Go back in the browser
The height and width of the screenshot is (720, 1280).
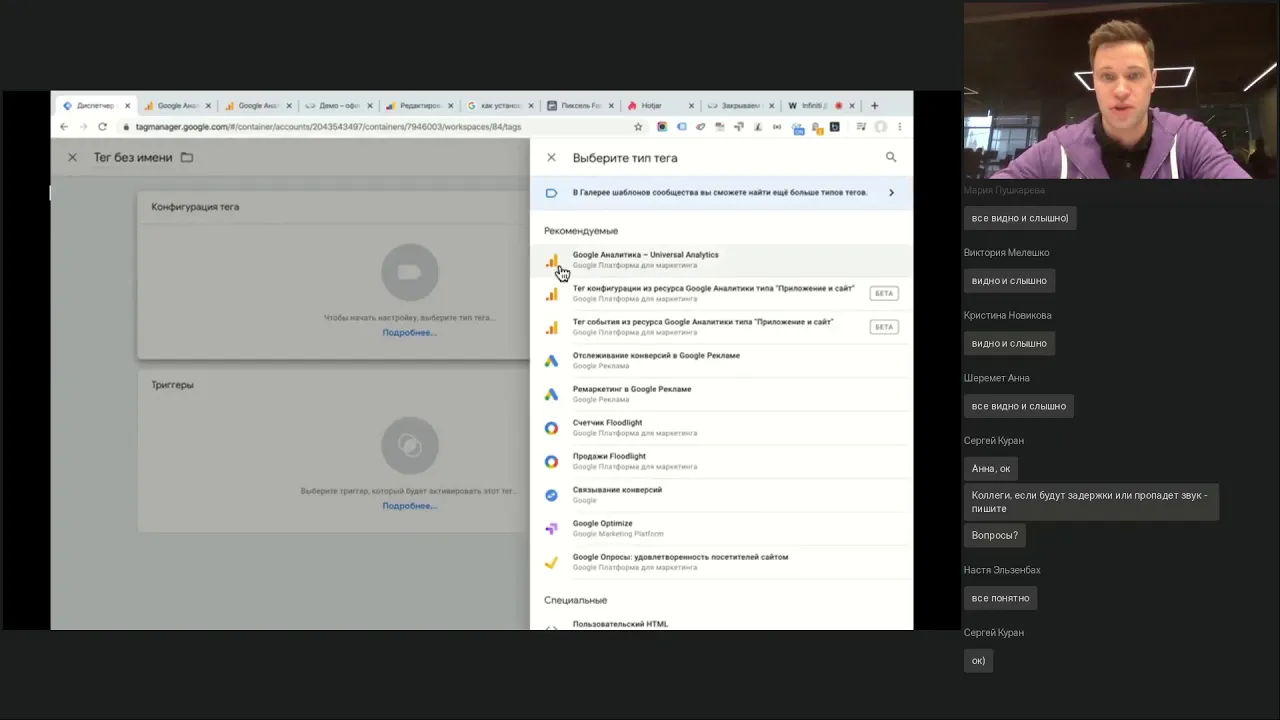pyautogui.click(x=64, y=127)
